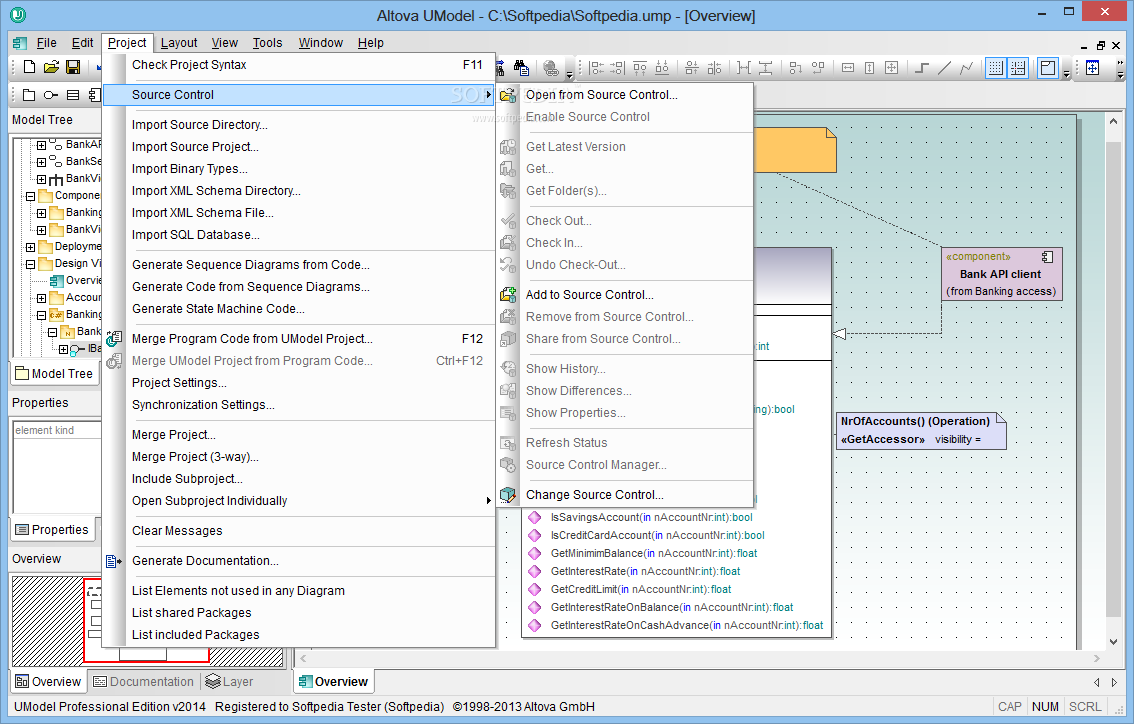1134x724 pixels.
Task: Click the Fit Diagram to Window icon
Action: (x=1093, y=68)
